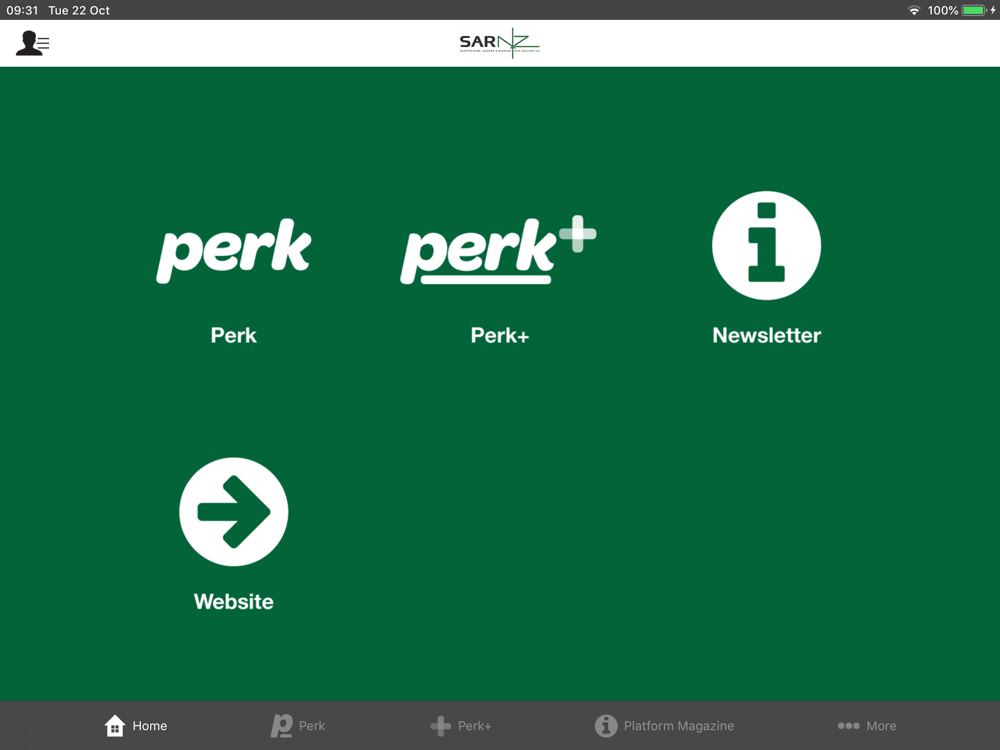Screen dimensions: 1000x750
Task: Open the Perk logo tile
Action: [233, 251]
